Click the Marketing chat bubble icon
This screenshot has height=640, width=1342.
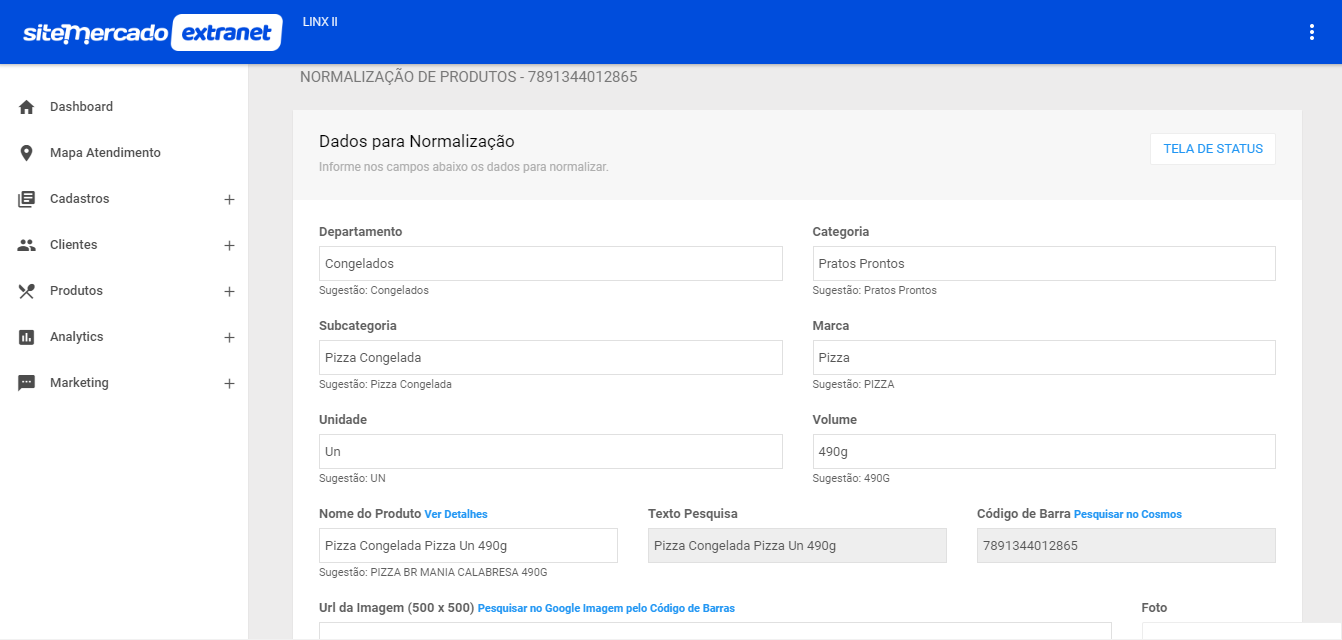tap(27, 383)
